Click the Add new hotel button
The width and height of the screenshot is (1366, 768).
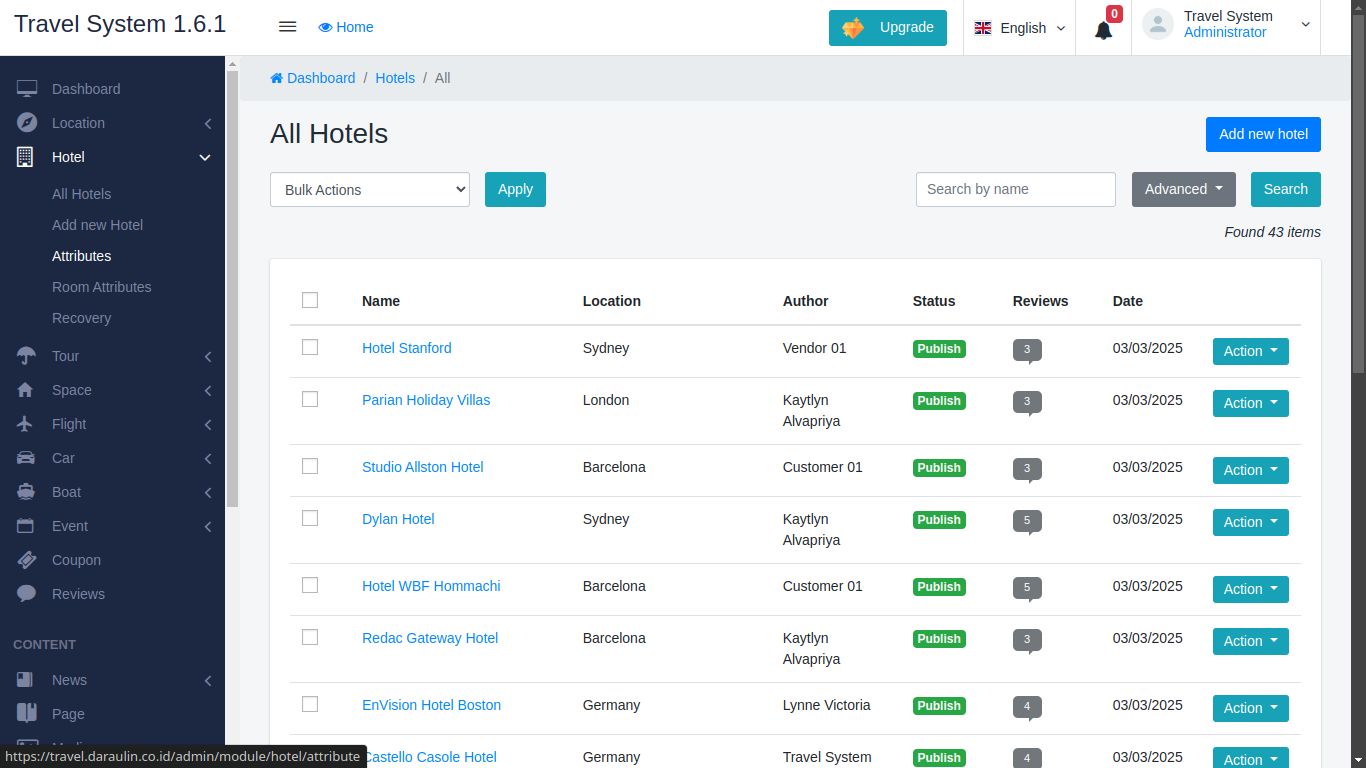(x=1263, y=134)
